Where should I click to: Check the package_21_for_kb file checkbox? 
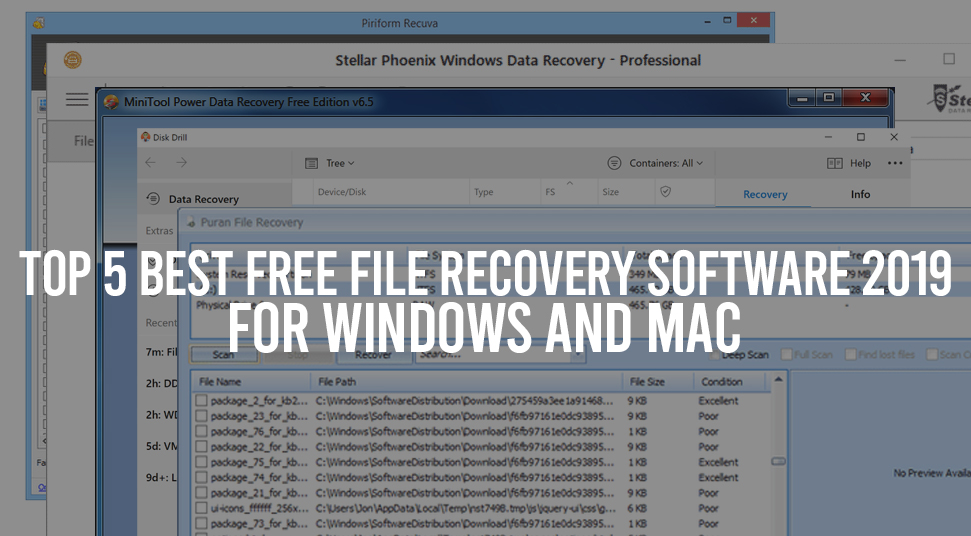point(201,493)
